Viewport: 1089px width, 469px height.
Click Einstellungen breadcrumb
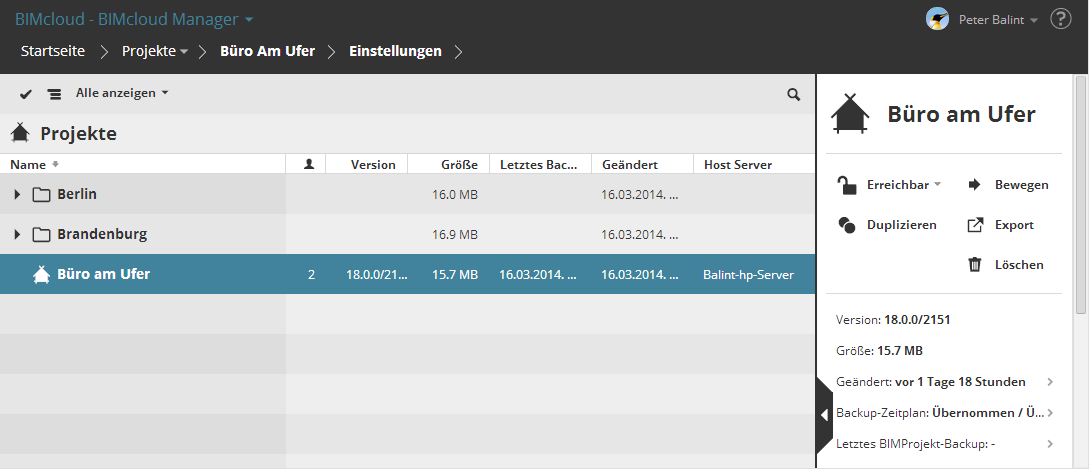point(395,51)
